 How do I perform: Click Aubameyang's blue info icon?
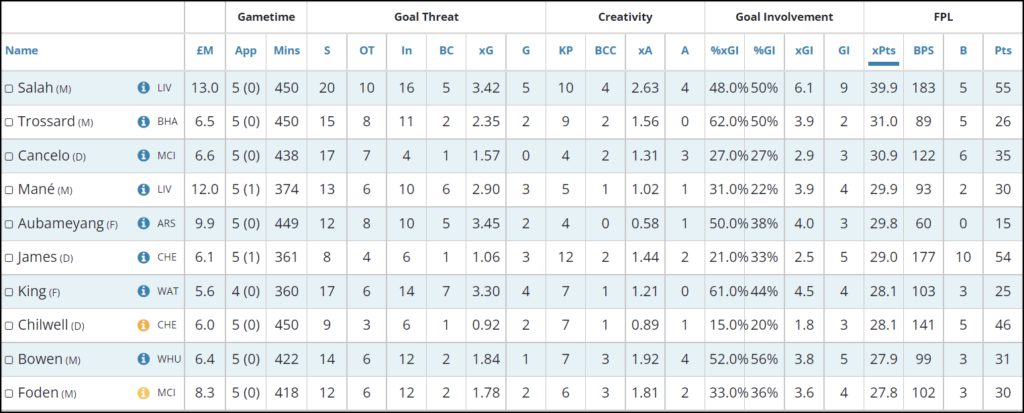pos(143,224)
